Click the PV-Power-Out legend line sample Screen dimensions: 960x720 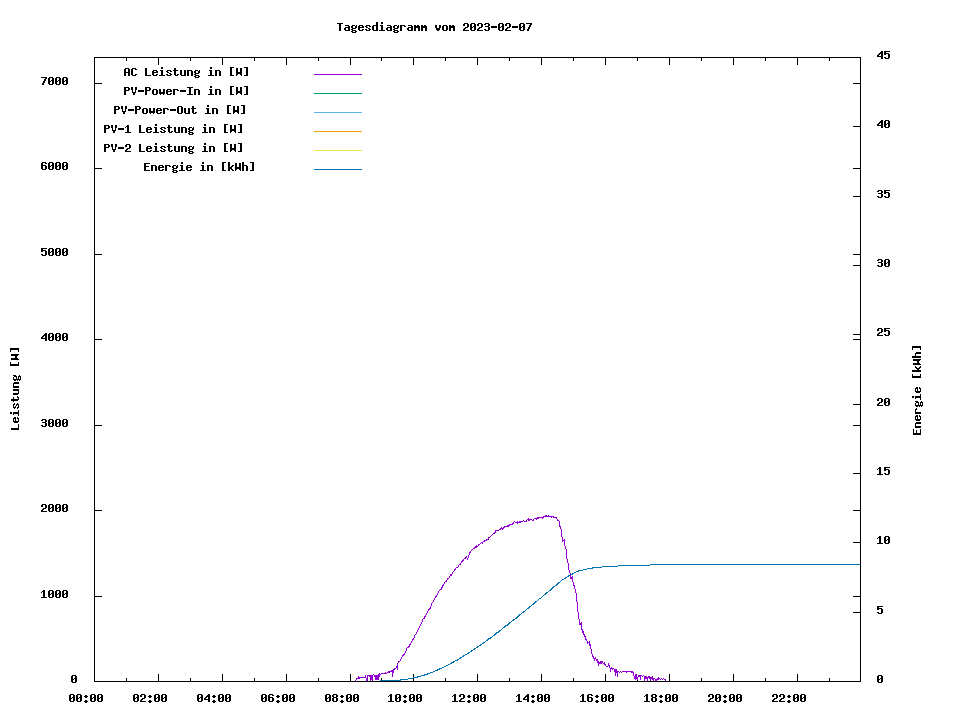[337, 112]
